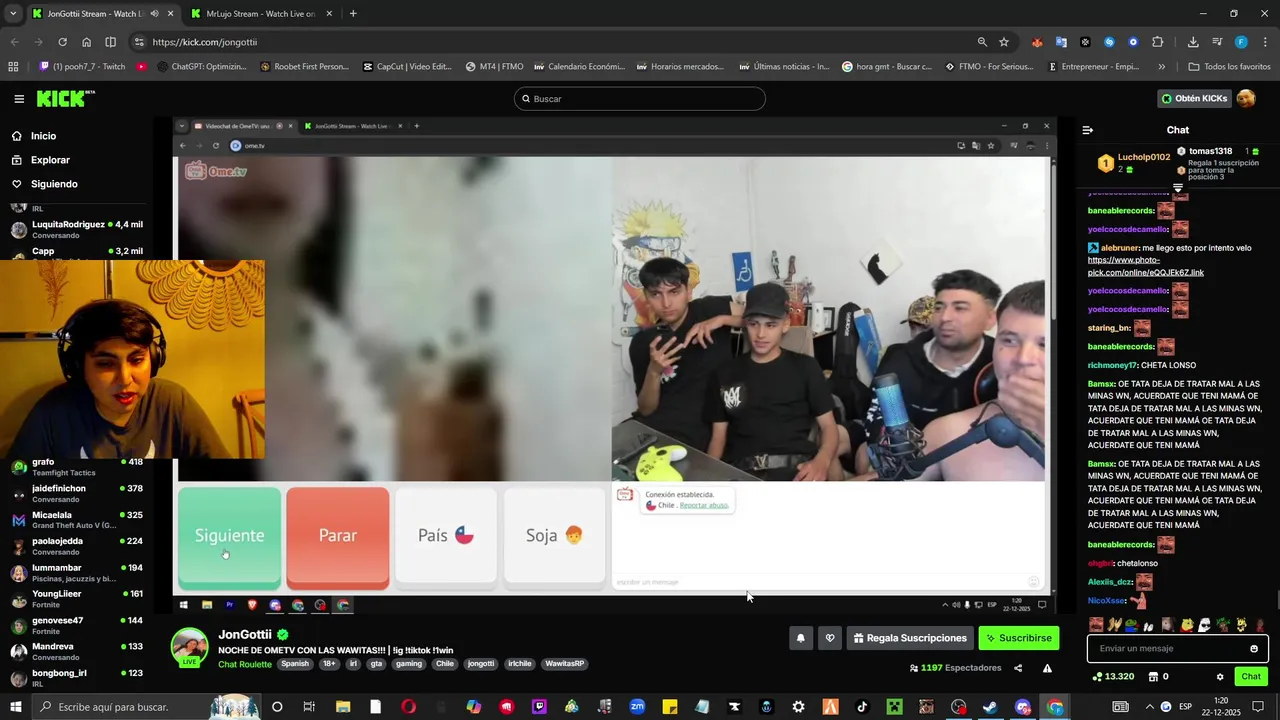Open emoji picker in chat input
Screen dimensions: 1280x720
click(x=1254, y=649)
